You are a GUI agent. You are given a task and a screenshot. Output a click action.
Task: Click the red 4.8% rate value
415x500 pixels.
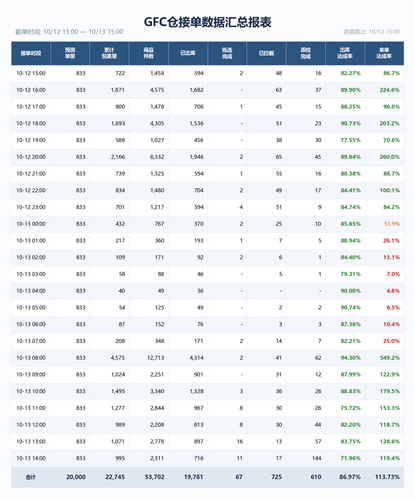click(393, 291)
